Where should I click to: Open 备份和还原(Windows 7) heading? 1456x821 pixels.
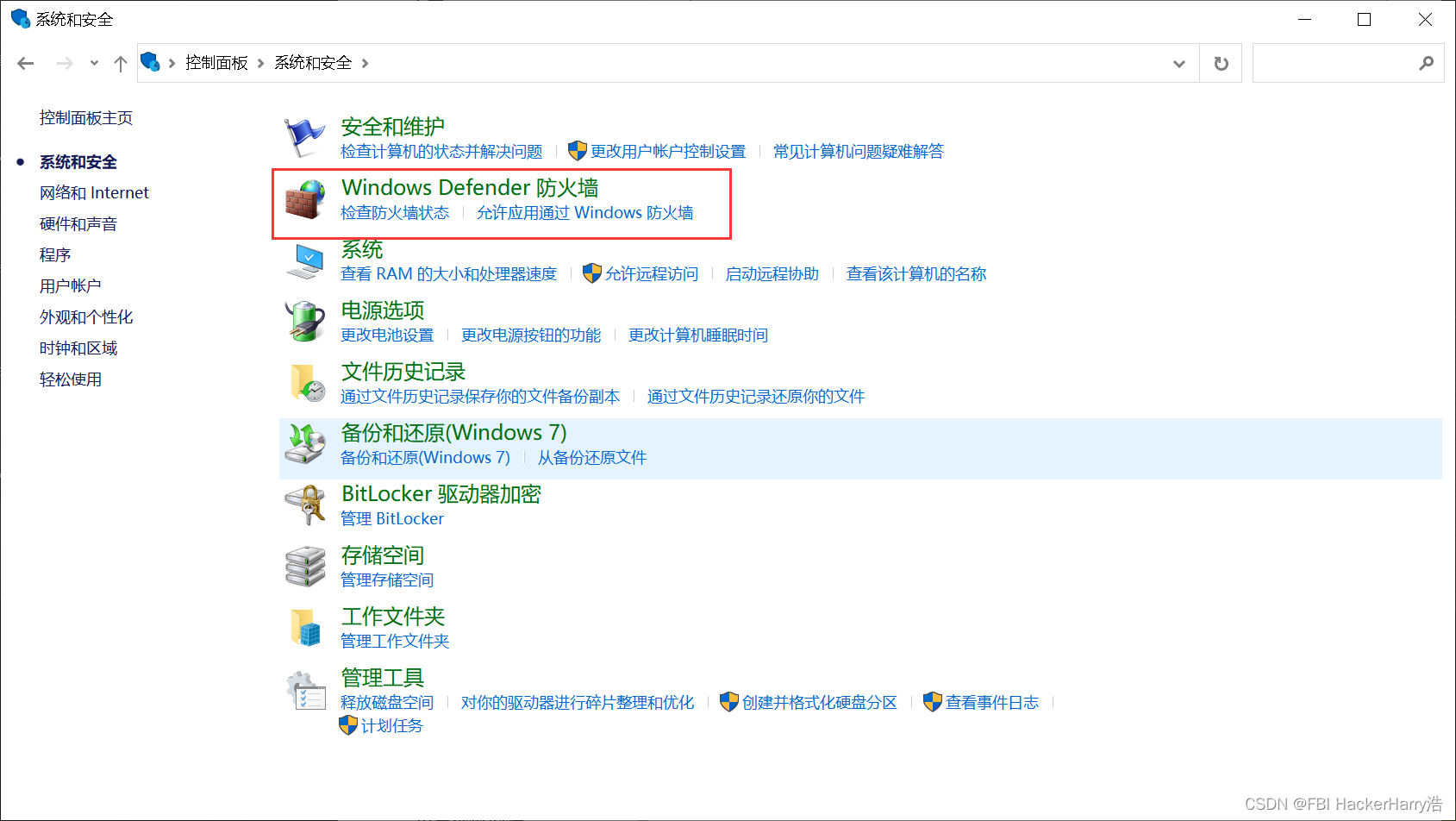click(454, 433)
